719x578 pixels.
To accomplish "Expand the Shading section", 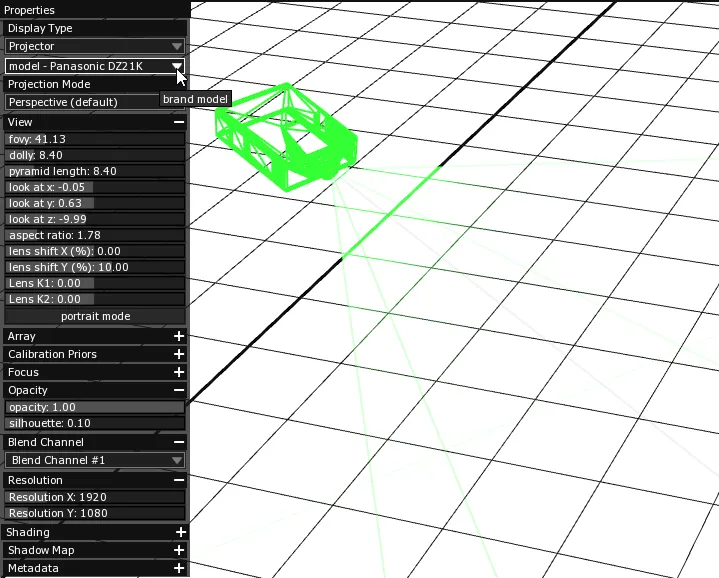I will tap(181, 532).
